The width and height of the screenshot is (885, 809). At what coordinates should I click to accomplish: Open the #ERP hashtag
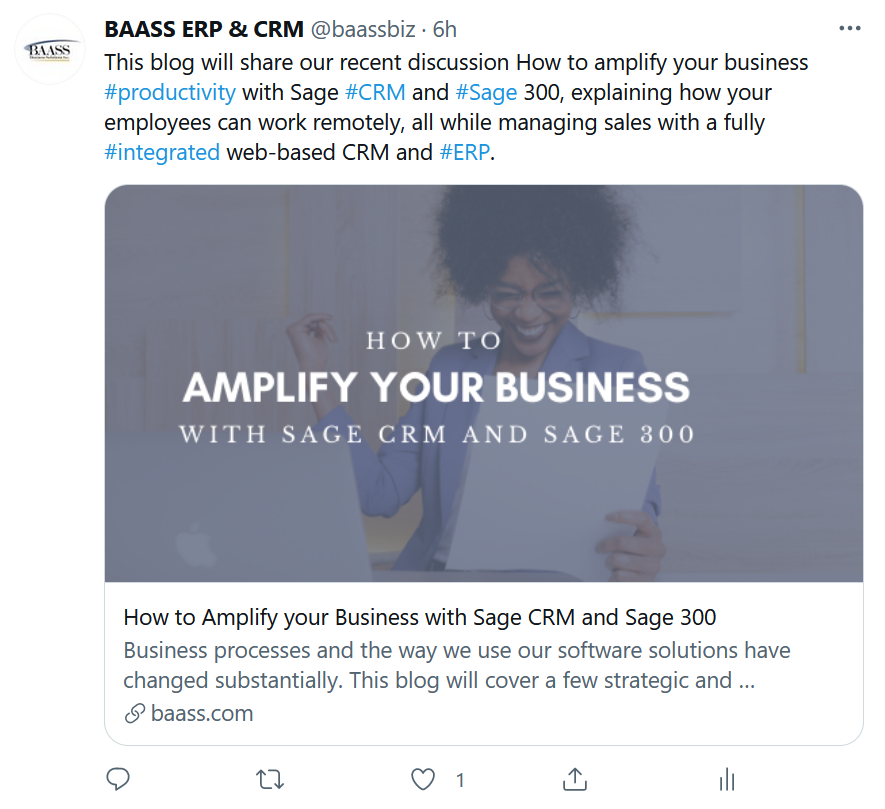(x=465, y=153)
